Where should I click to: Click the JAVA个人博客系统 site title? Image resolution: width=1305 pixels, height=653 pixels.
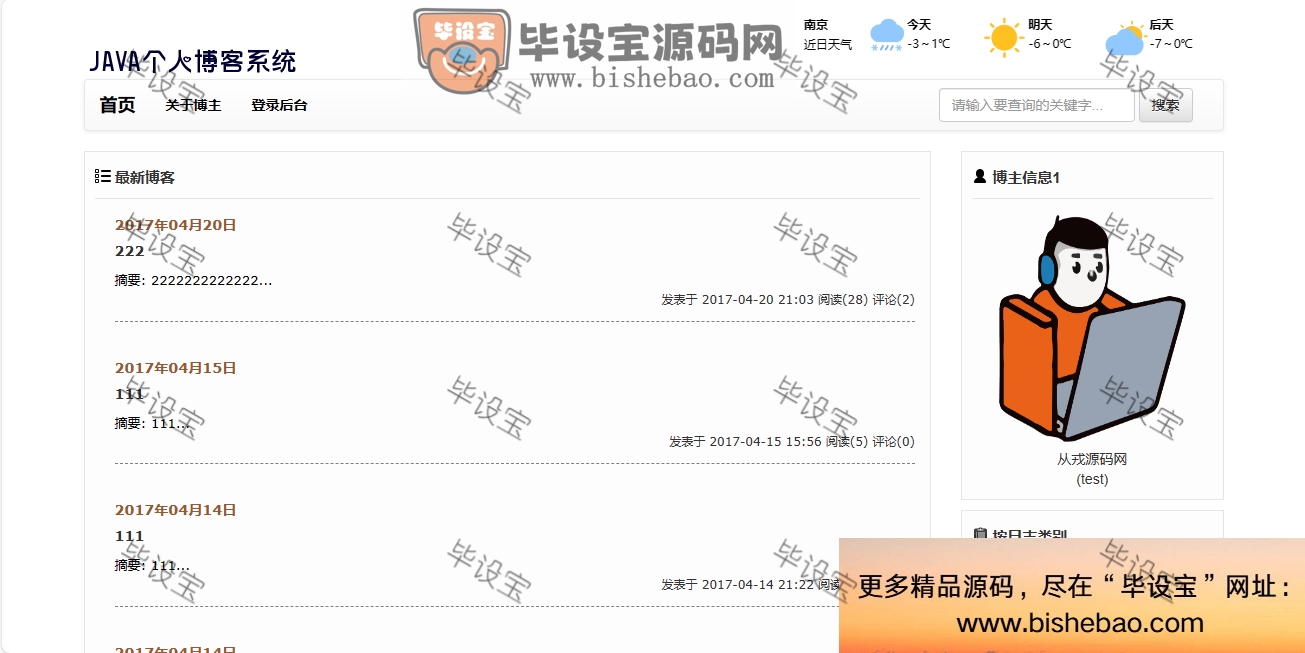point(193,61)
